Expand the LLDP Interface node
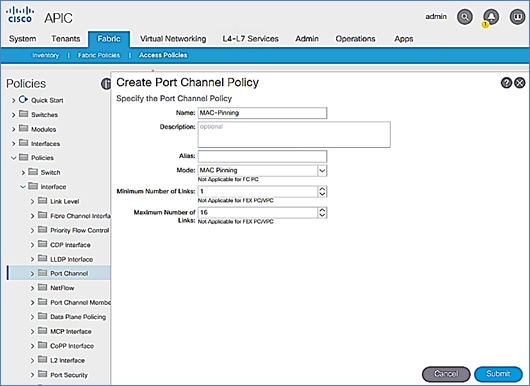 click(x=32, y=260)
